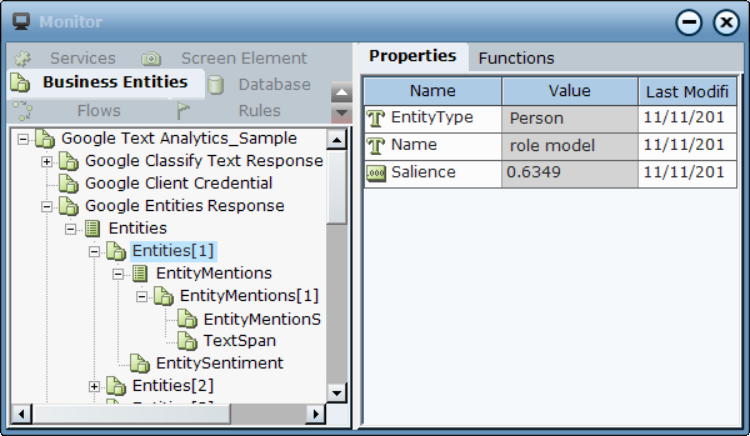Click the Business Entities tab icon
The width and height of the screenshot is (750, 436).
(20, 83)
